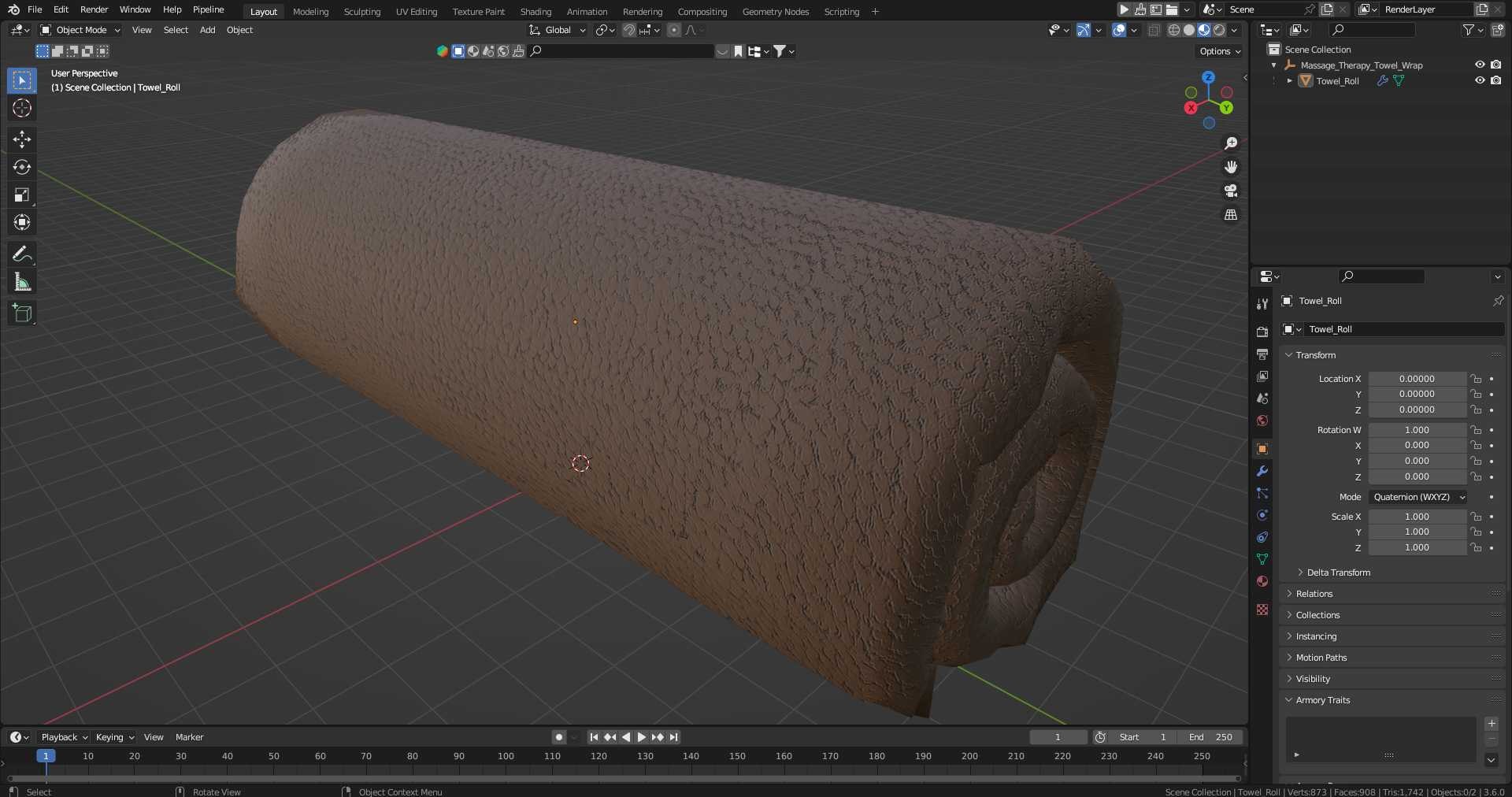This screenshot has height=797, width=1512.
Task: Expand the Towel_Roll outliner tree item
Action: point(1289,81)
